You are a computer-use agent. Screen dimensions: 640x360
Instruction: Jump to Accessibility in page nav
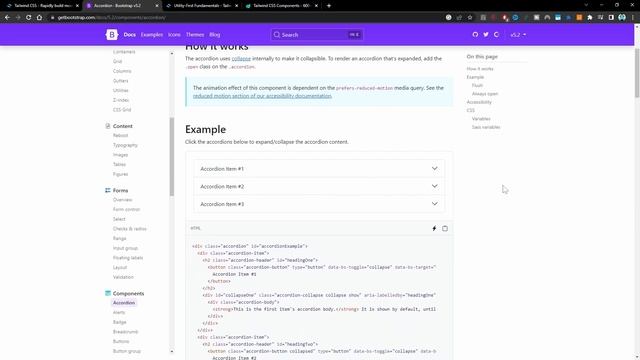(x=479, y=102)
